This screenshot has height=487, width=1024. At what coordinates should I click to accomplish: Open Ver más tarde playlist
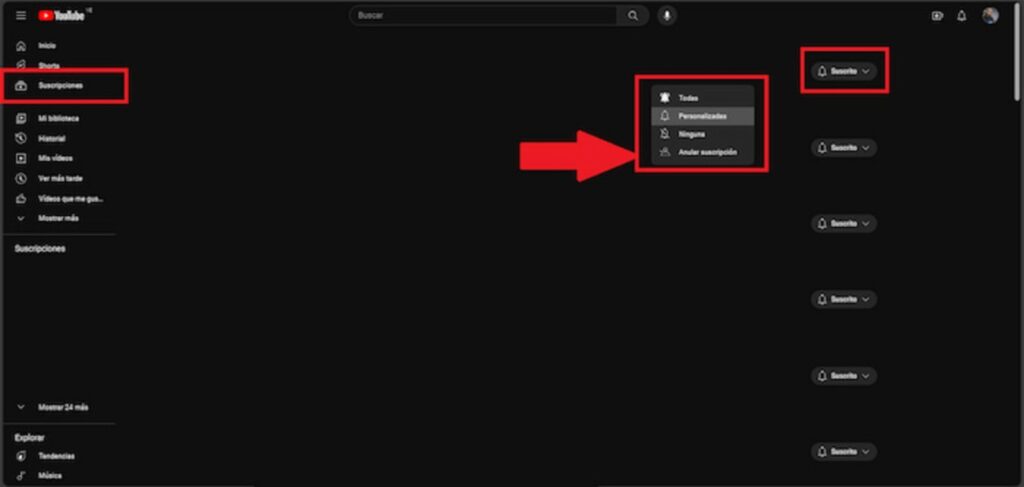click(x=59, y=178)
